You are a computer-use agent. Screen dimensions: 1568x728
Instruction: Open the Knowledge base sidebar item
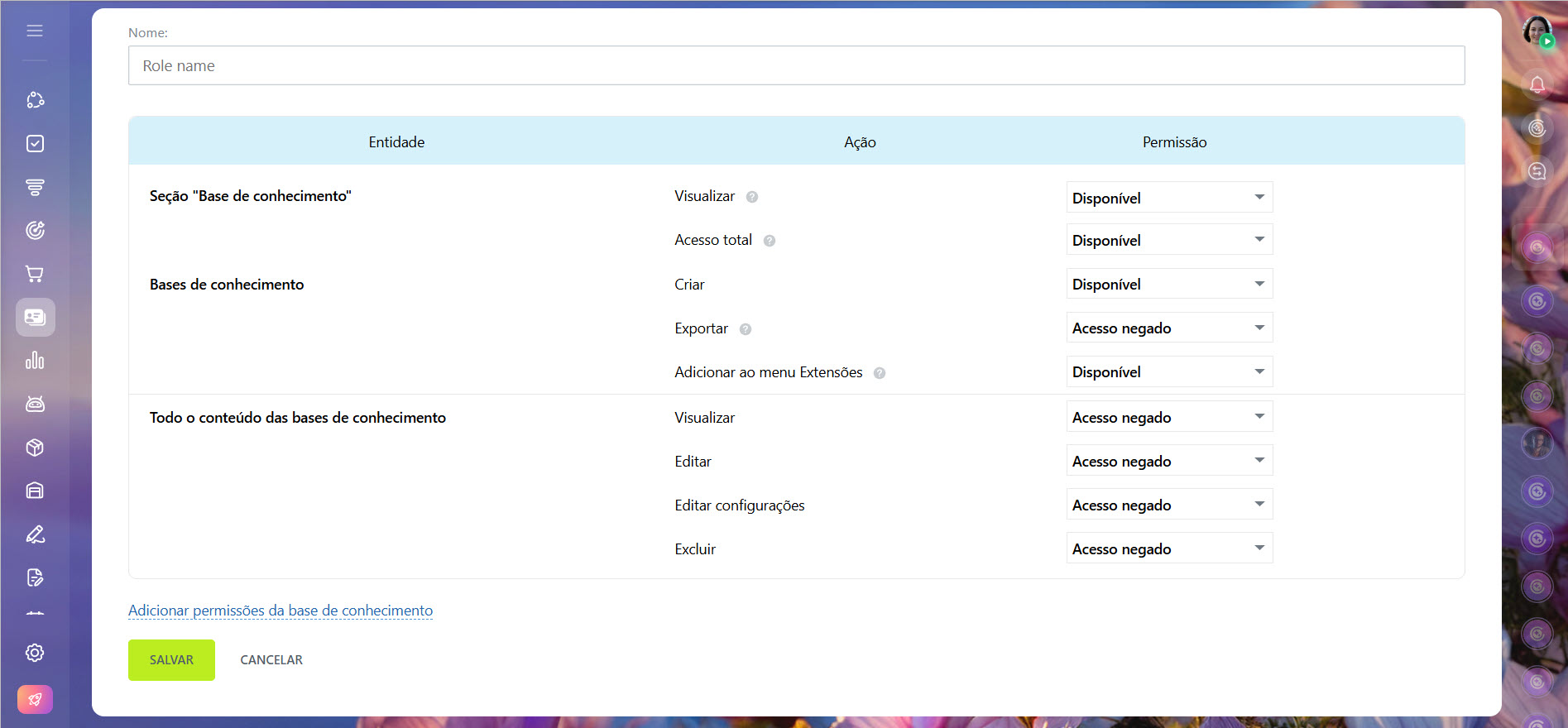pos(35,318)
